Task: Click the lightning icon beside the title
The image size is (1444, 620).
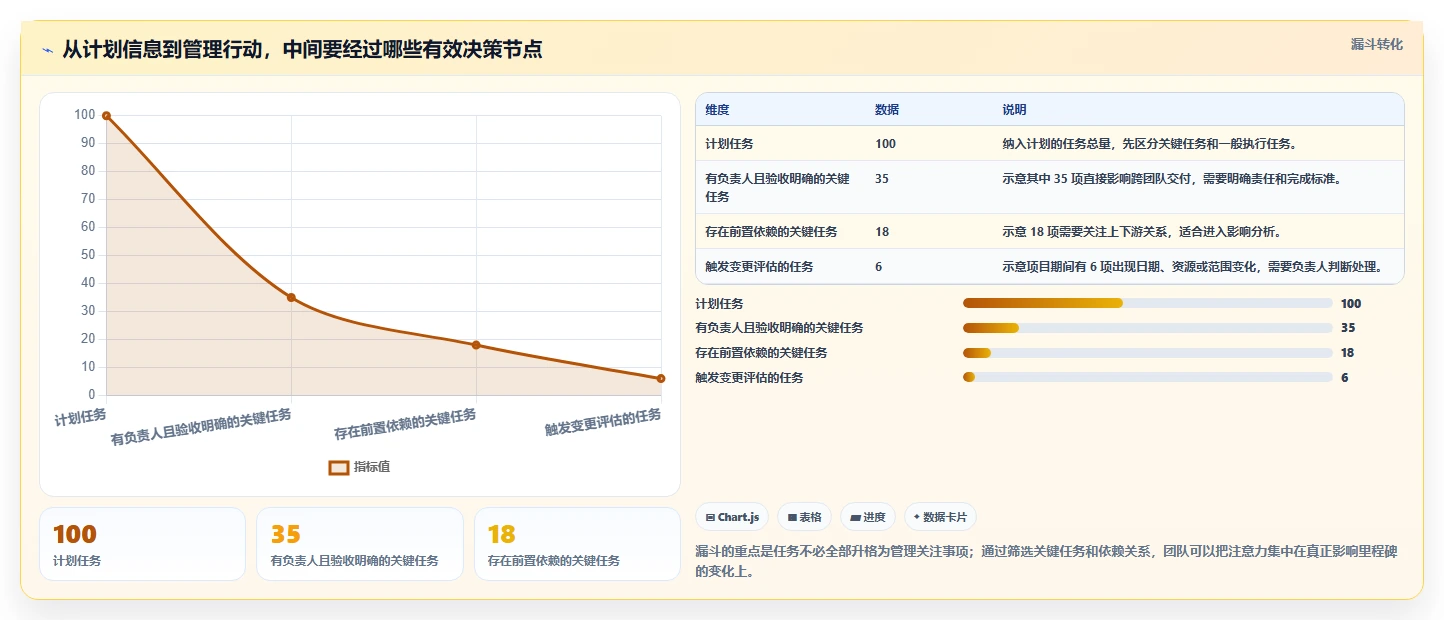Action: tap(47, 50)
